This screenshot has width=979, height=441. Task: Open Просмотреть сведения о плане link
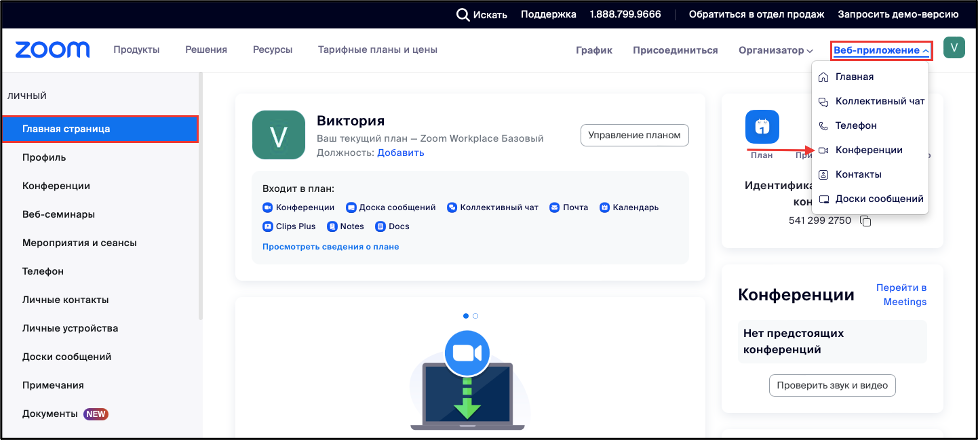pos(330,247)
